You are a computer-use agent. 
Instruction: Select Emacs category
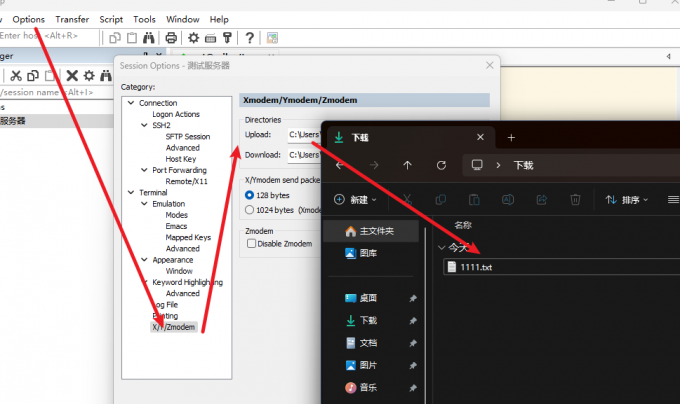(x=176, y=226)
